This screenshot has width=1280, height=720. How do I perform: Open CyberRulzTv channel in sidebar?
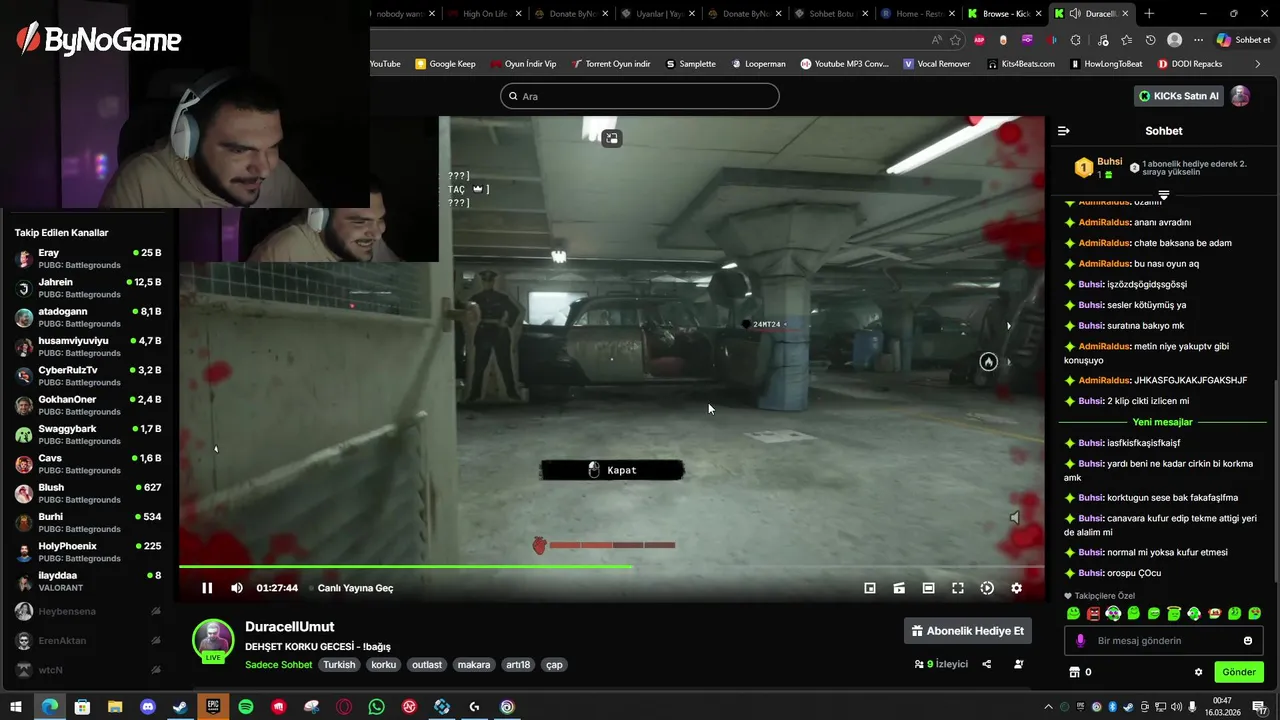pyautogui.click(x=89, y=376)
